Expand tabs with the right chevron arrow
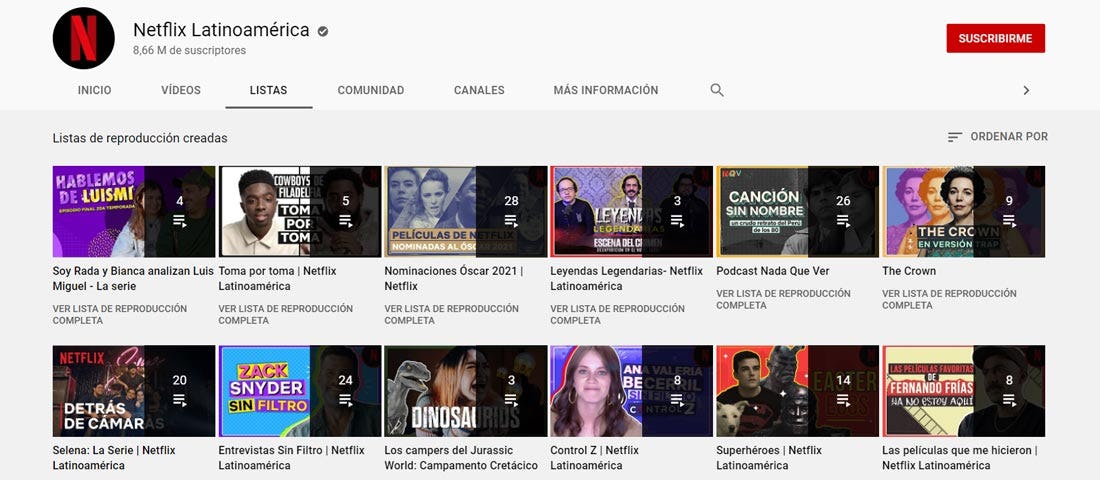Viewport: 1100px width, 480px height. pos(1025,90)
